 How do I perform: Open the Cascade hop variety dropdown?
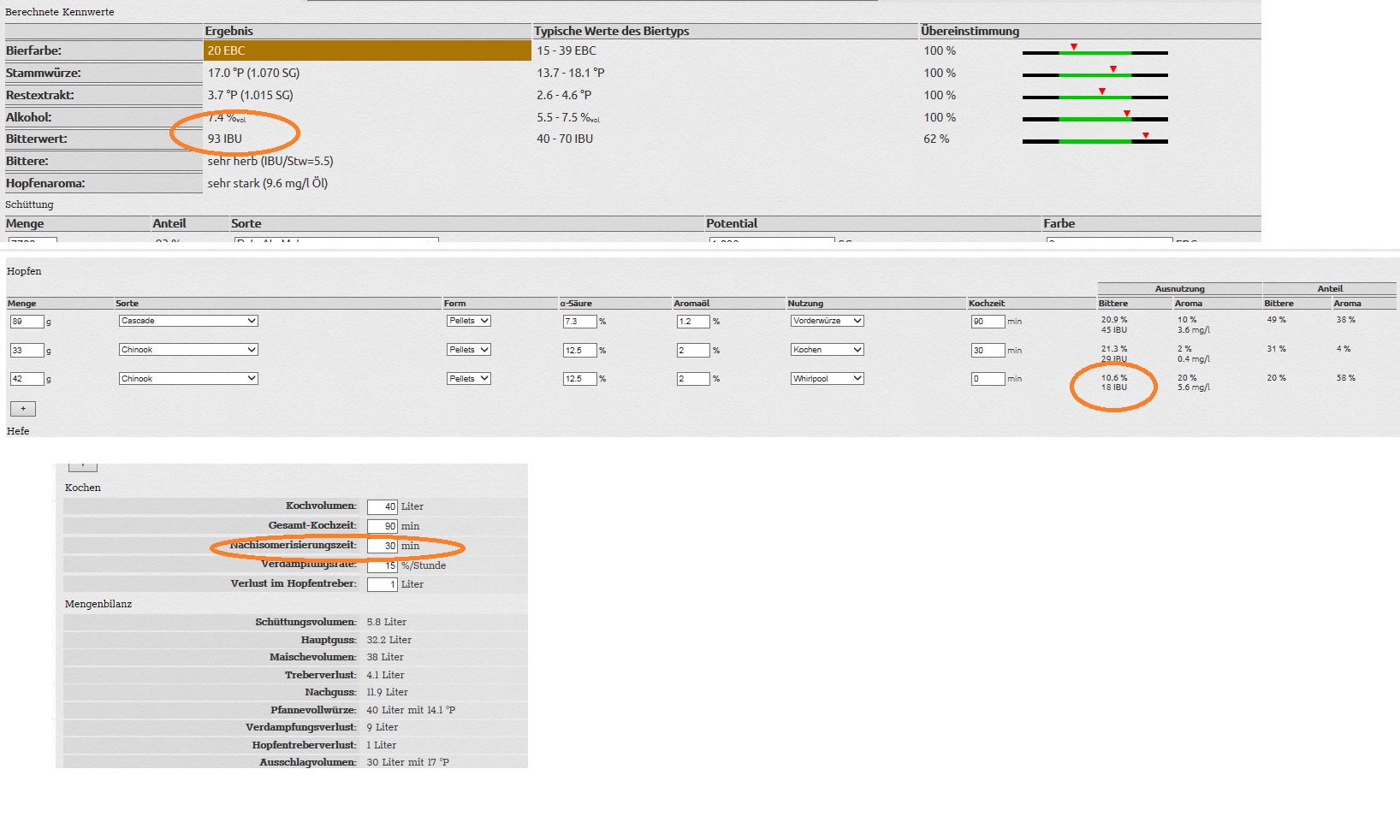(x=188, y=321)
